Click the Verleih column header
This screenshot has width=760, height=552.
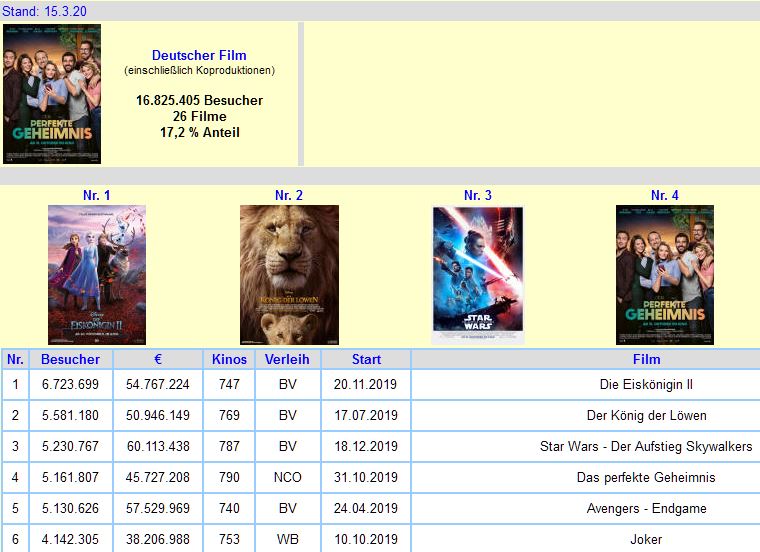point(287,359)
